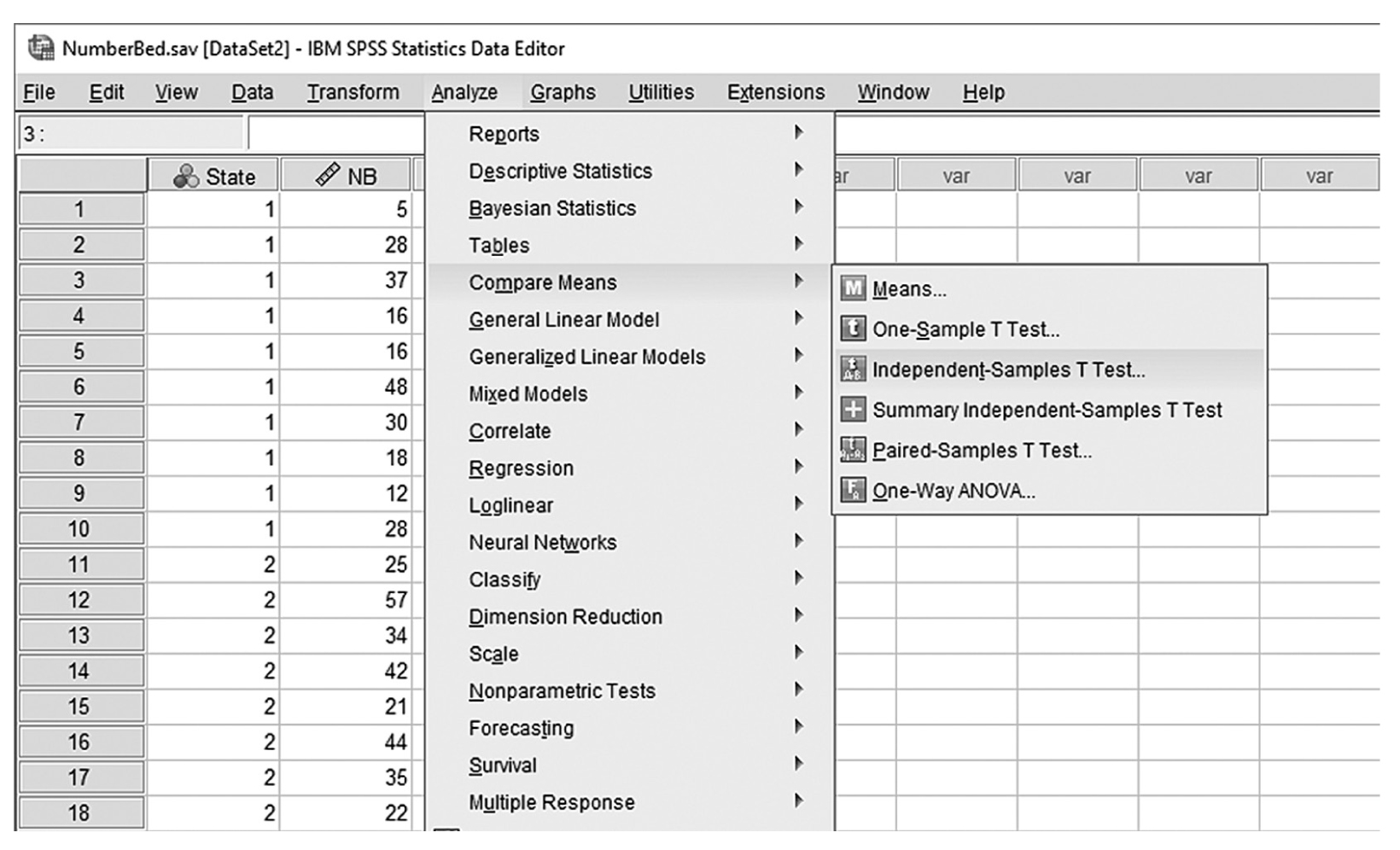The height and width of the screenshot is (850, 1400).
Task: Click the Means M icon in submenu
Action: pyautogui.click(x=853, y=288)
